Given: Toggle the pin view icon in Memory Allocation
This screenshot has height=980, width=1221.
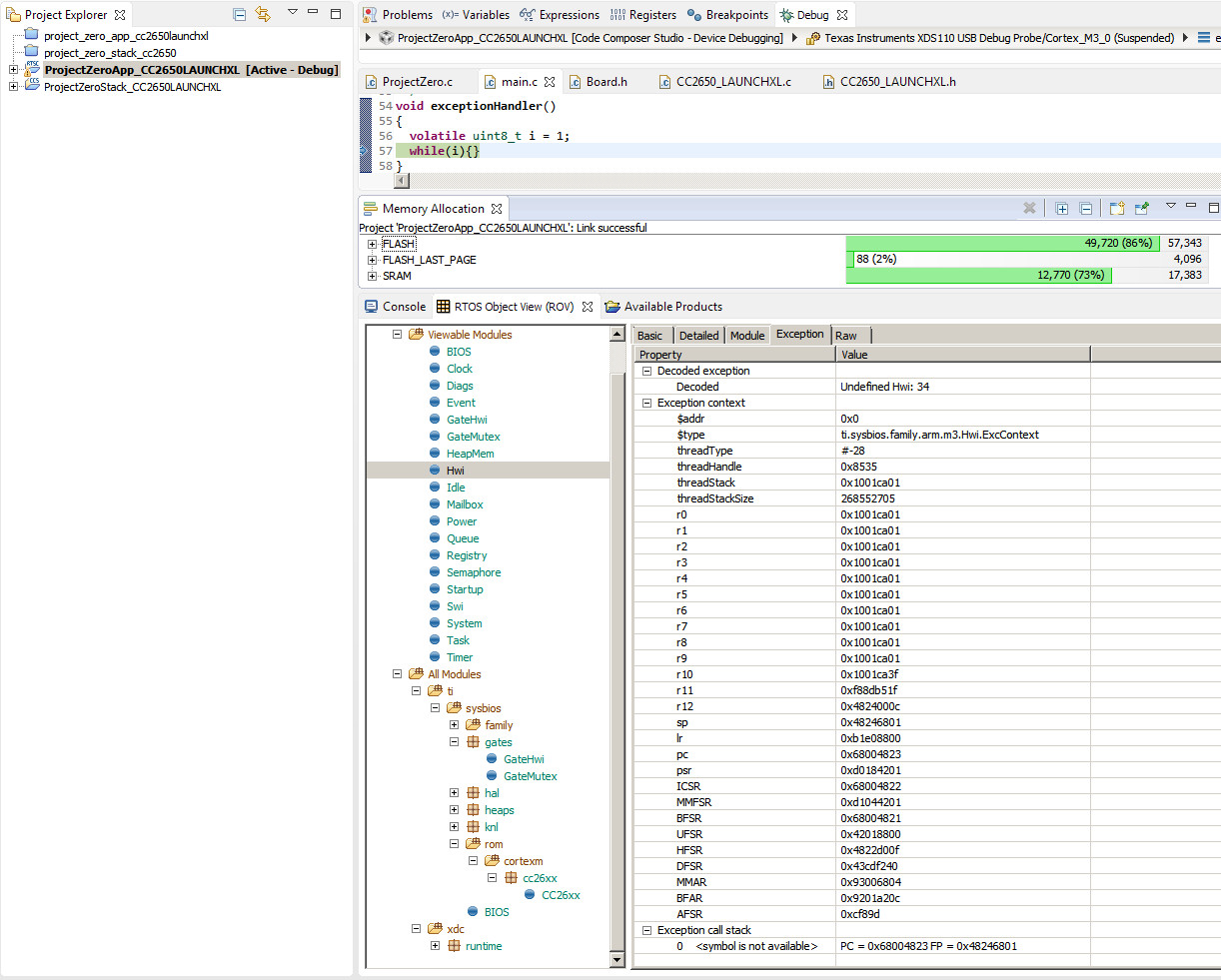Looking at the screenshot, I should tap(1142, 208).
